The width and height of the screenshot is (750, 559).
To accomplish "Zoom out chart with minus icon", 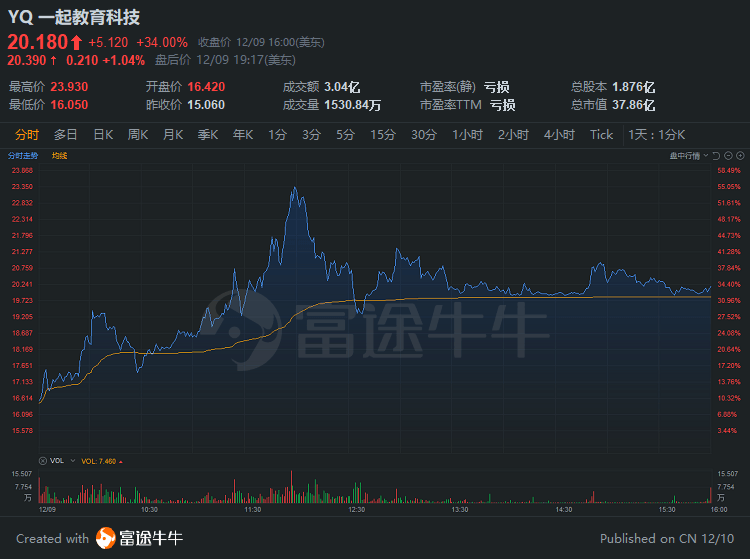I will tap(728, 155).
